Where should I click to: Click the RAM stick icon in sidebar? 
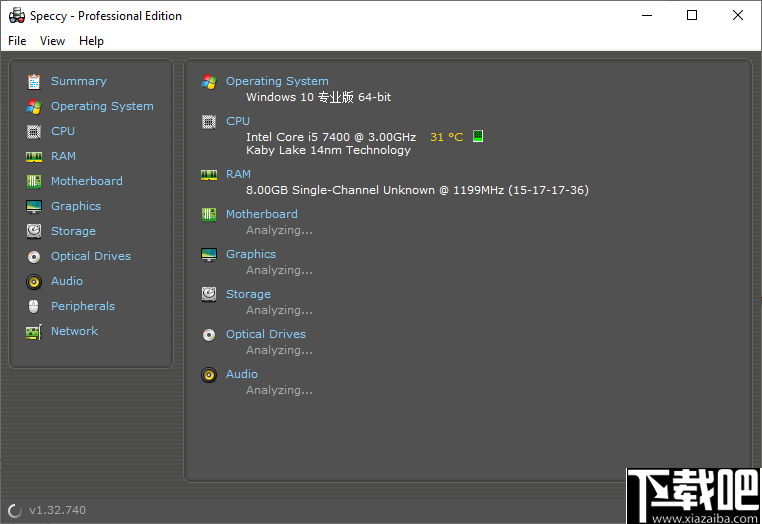pos(34,157)
